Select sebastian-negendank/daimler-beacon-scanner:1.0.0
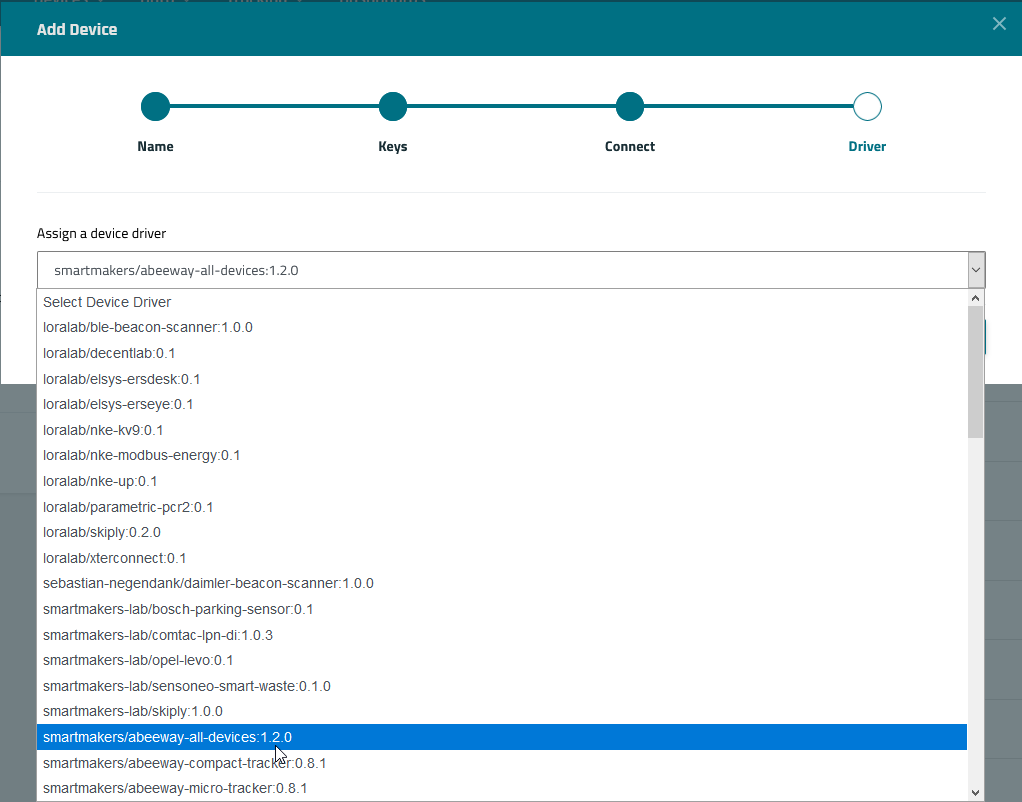 (x=208, y=583)
